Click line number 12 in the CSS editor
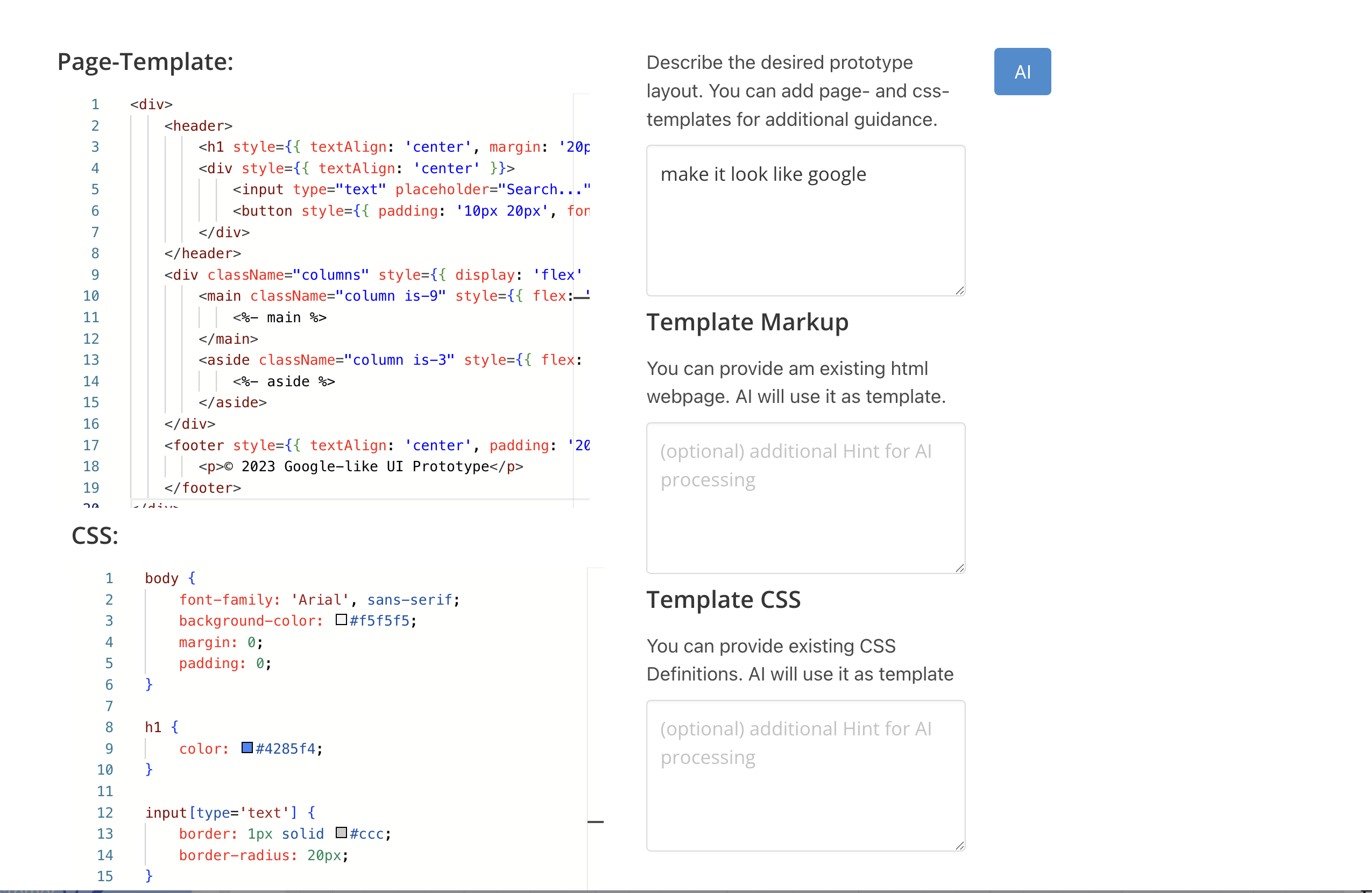1372x893 pixels. tap(105, 812)
